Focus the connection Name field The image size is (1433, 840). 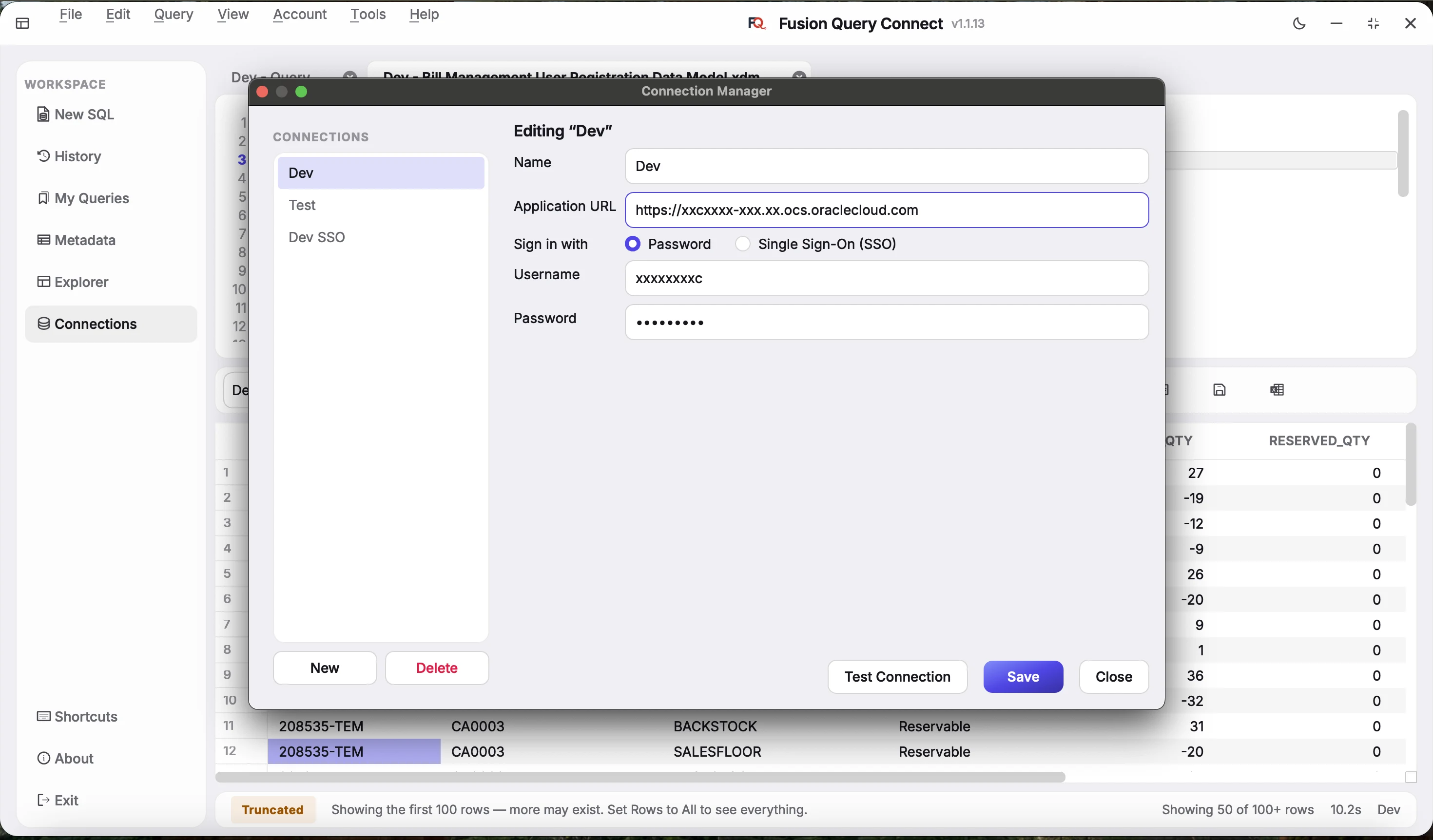[x=887, y=167]
